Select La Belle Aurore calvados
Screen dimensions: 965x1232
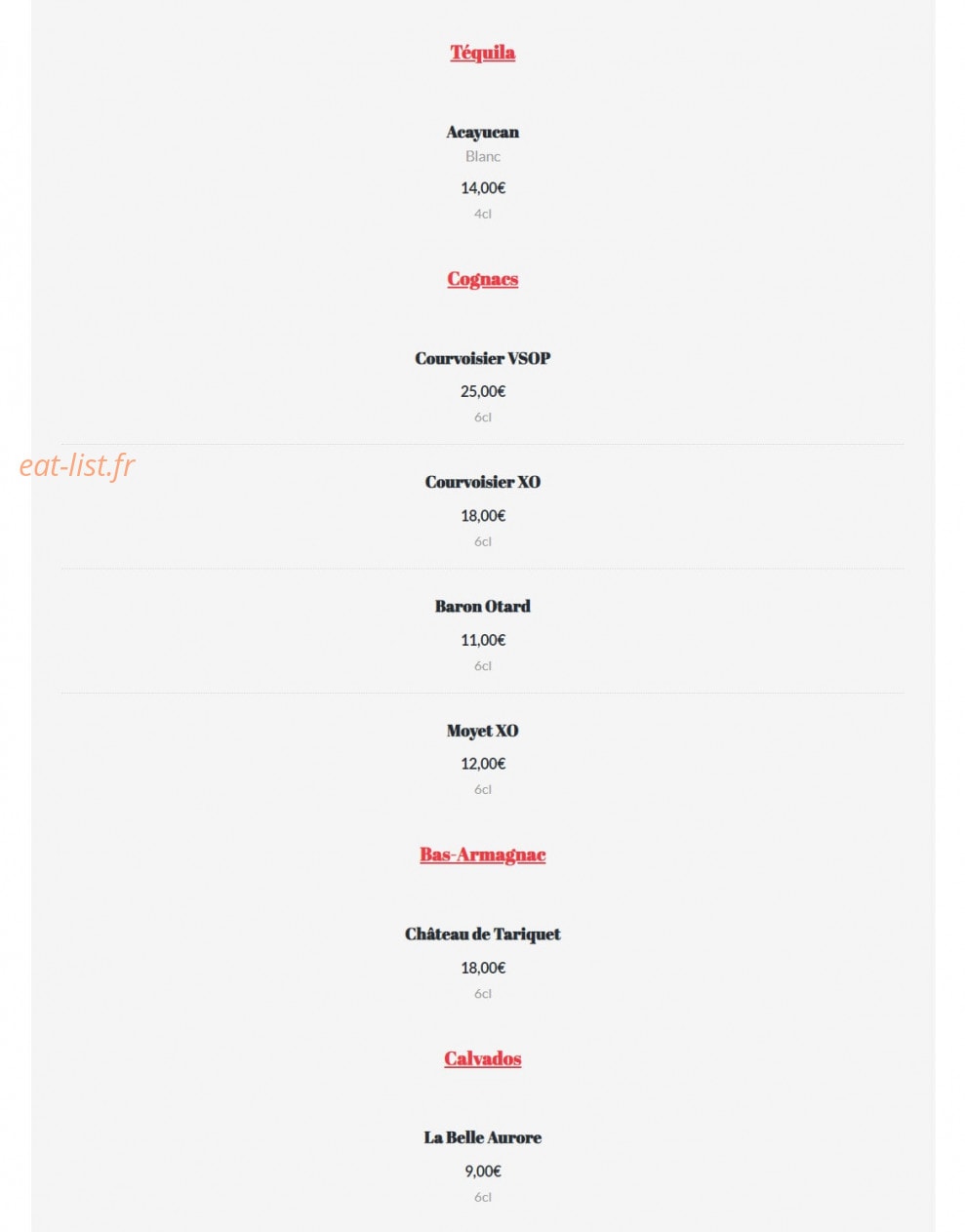482,1137
